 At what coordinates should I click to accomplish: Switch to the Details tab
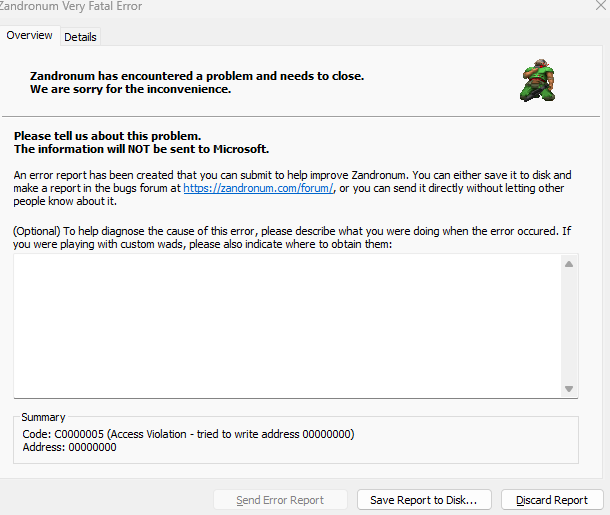80,37
